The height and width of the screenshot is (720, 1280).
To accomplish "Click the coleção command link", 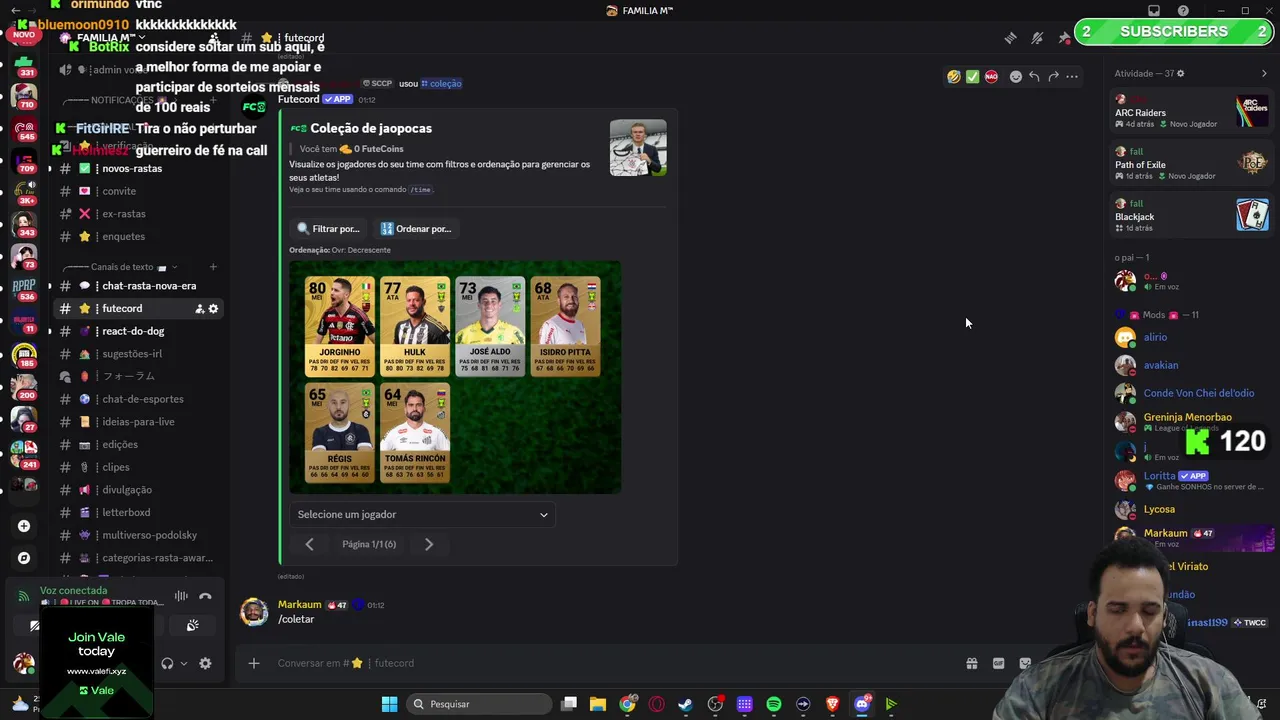I will pos(441,84).
